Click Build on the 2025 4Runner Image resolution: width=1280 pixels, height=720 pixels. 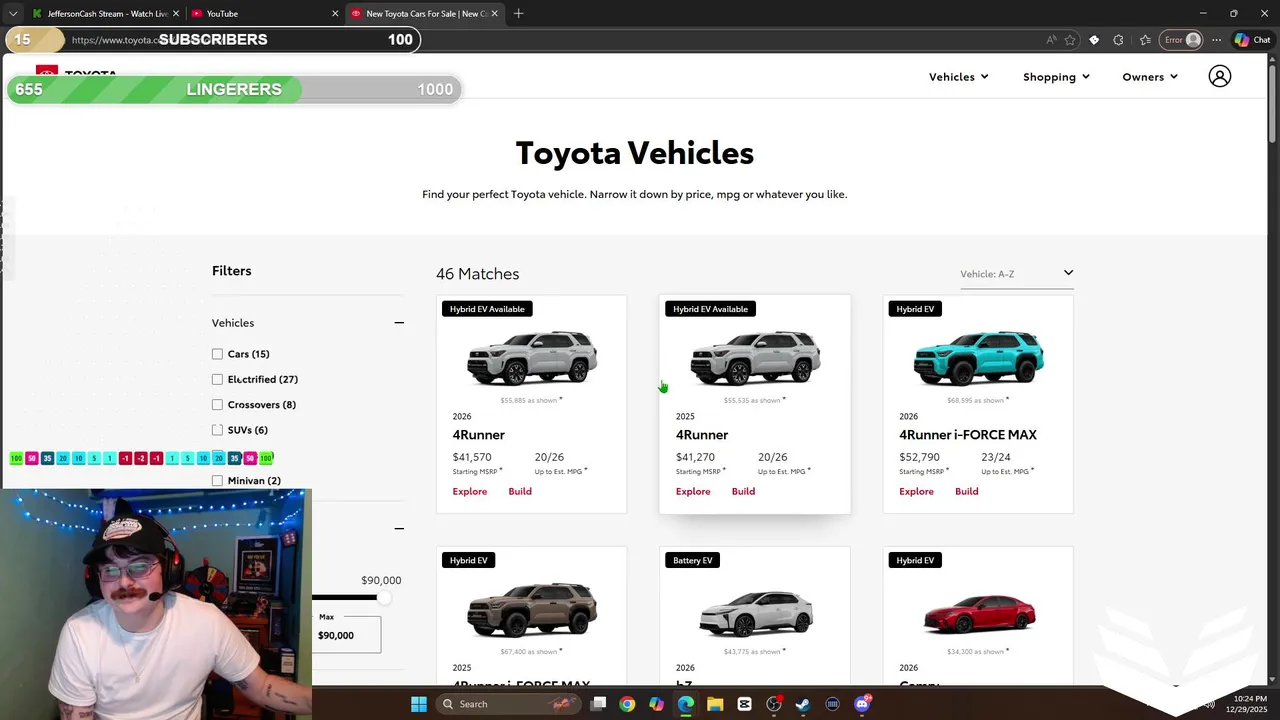coord(743,491)
